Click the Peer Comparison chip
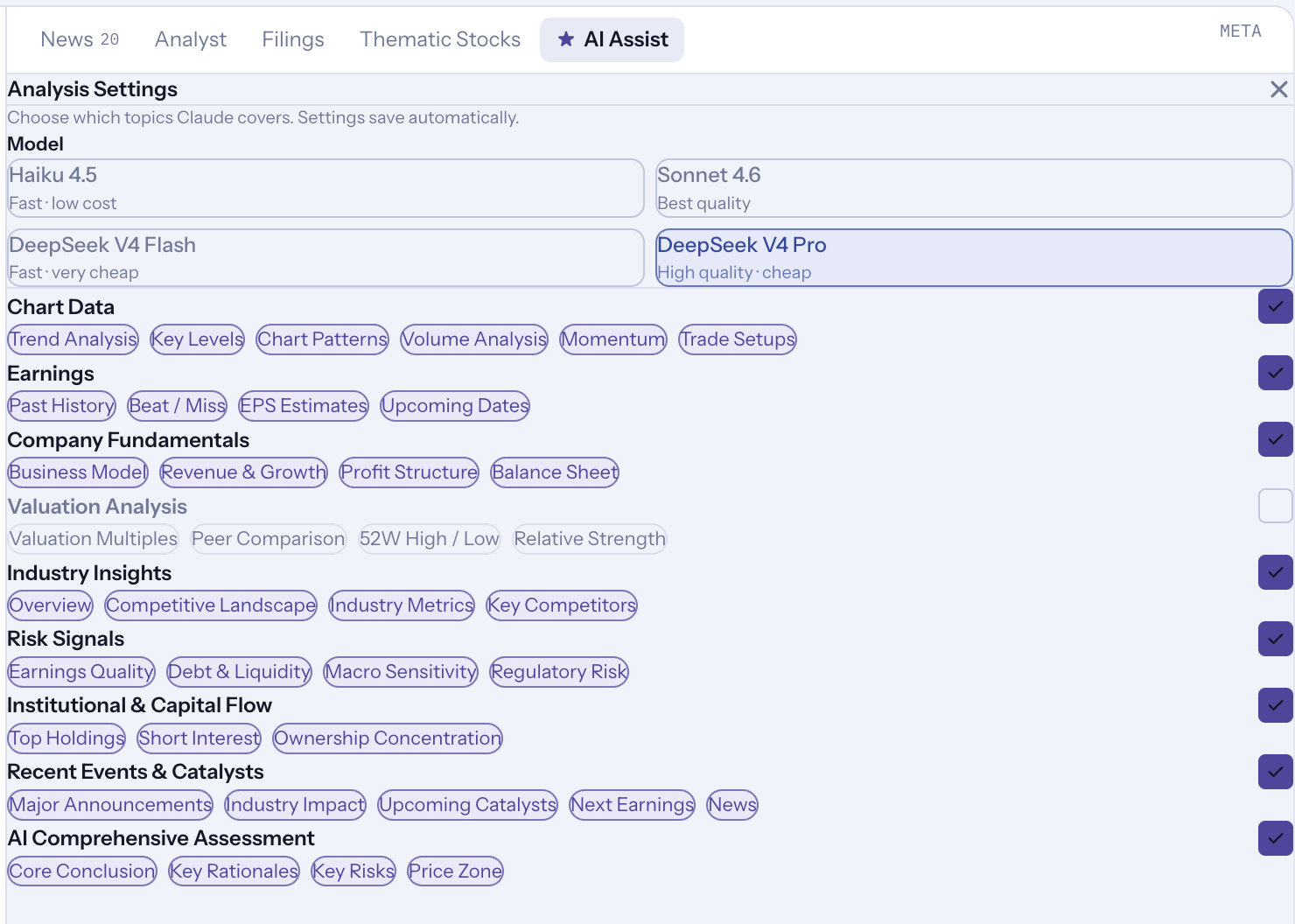The image size is (1295, 924). point(269,539)
